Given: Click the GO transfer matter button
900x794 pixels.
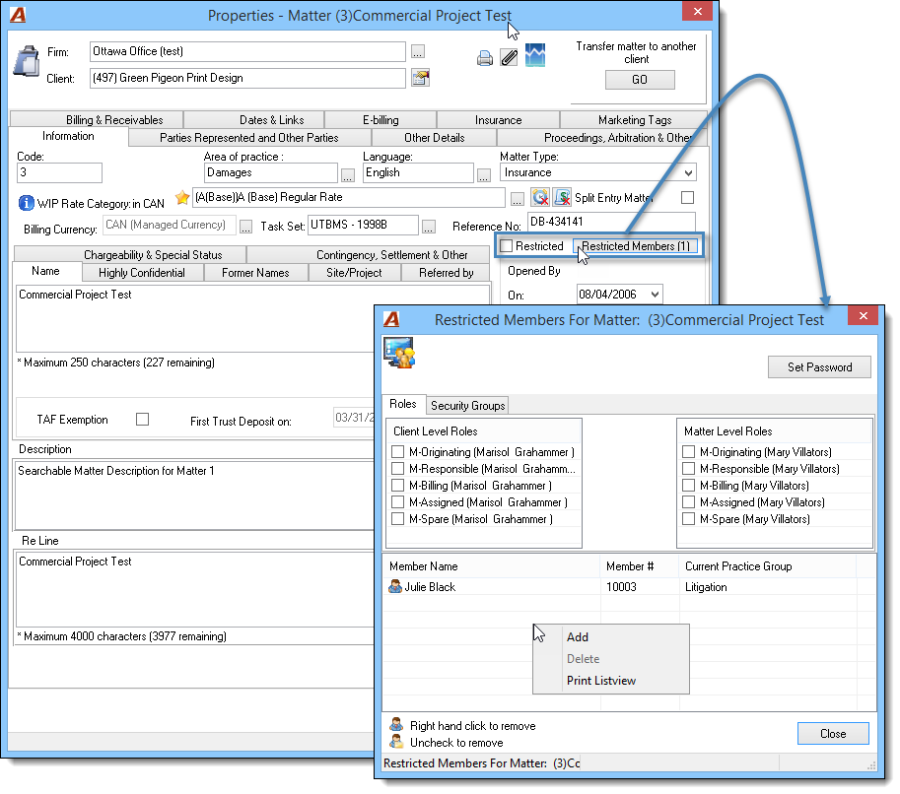Looking at the screenshot, I should coord(639,80).
